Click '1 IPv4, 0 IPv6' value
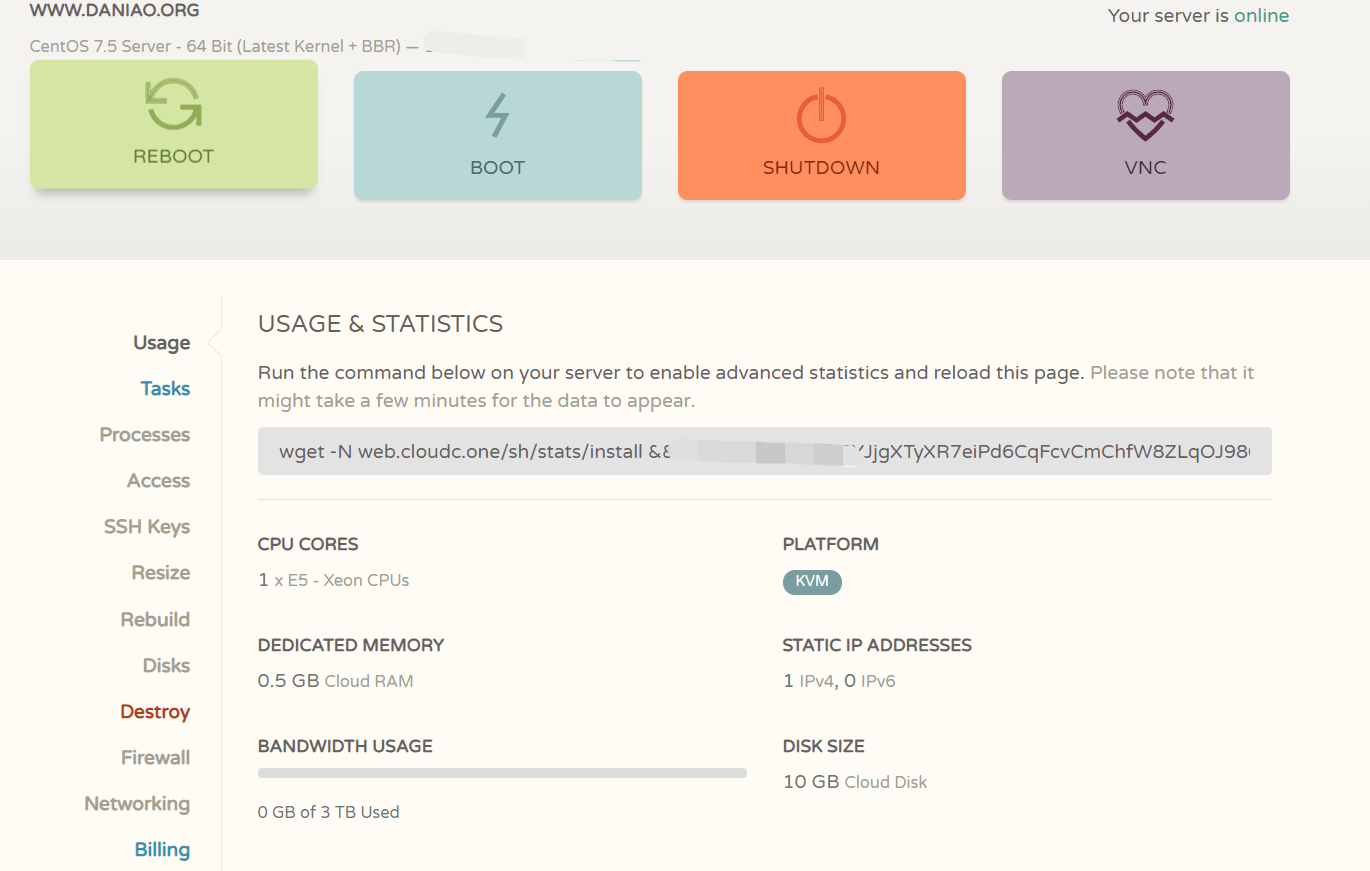Screen dimensions: 1370x871 pos(839,681)
